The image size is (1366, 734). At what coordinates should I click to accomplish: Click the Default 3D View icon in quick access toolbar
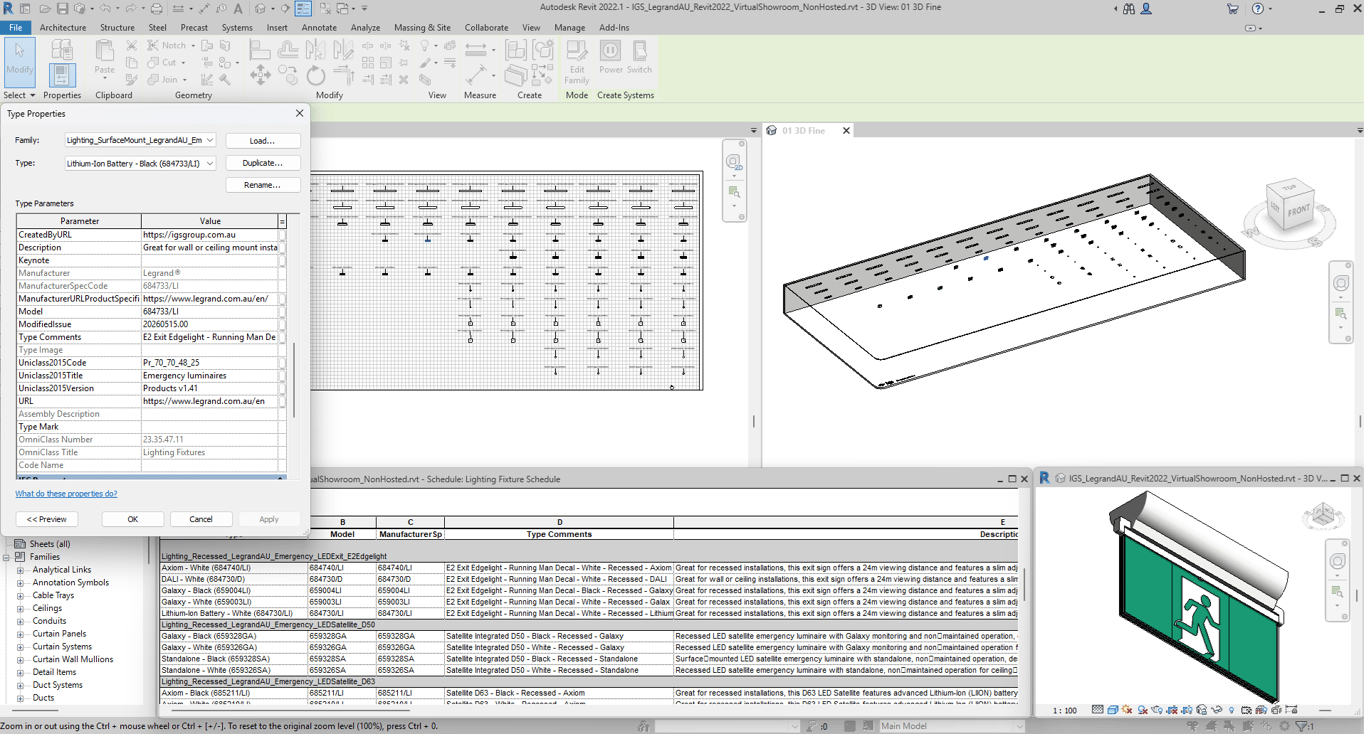click(260, 9)
